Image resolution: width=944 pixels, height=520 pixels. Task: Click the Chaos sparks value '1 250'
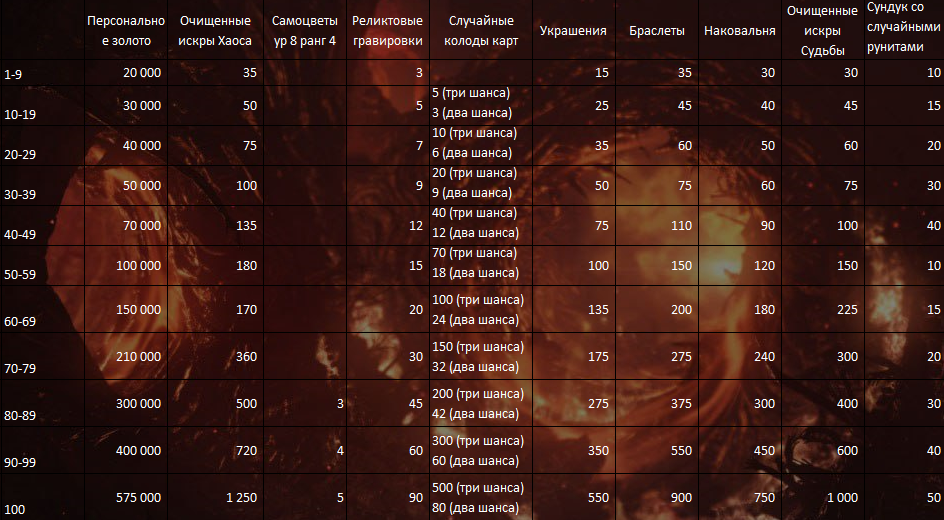tap(241, 497)
